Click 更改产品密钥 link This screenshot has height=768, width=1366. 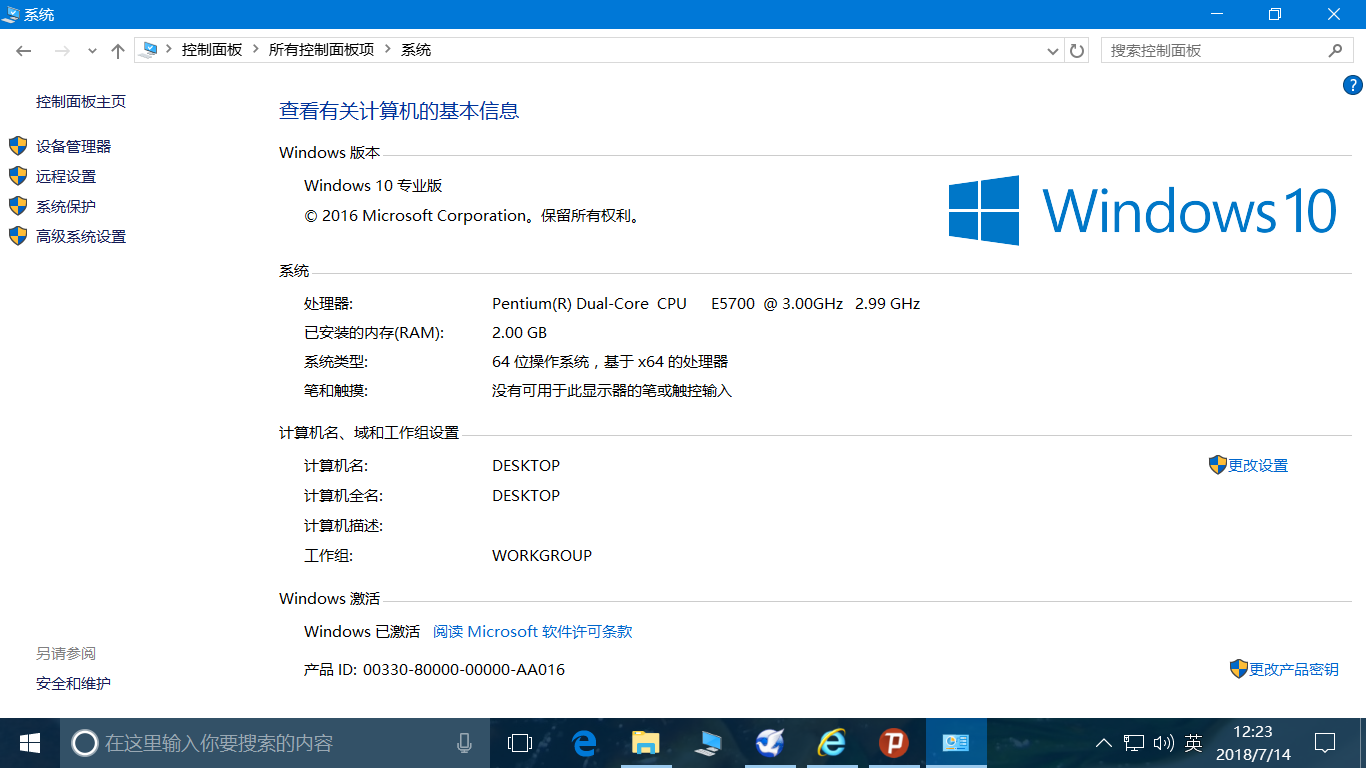coord(1294,669)
